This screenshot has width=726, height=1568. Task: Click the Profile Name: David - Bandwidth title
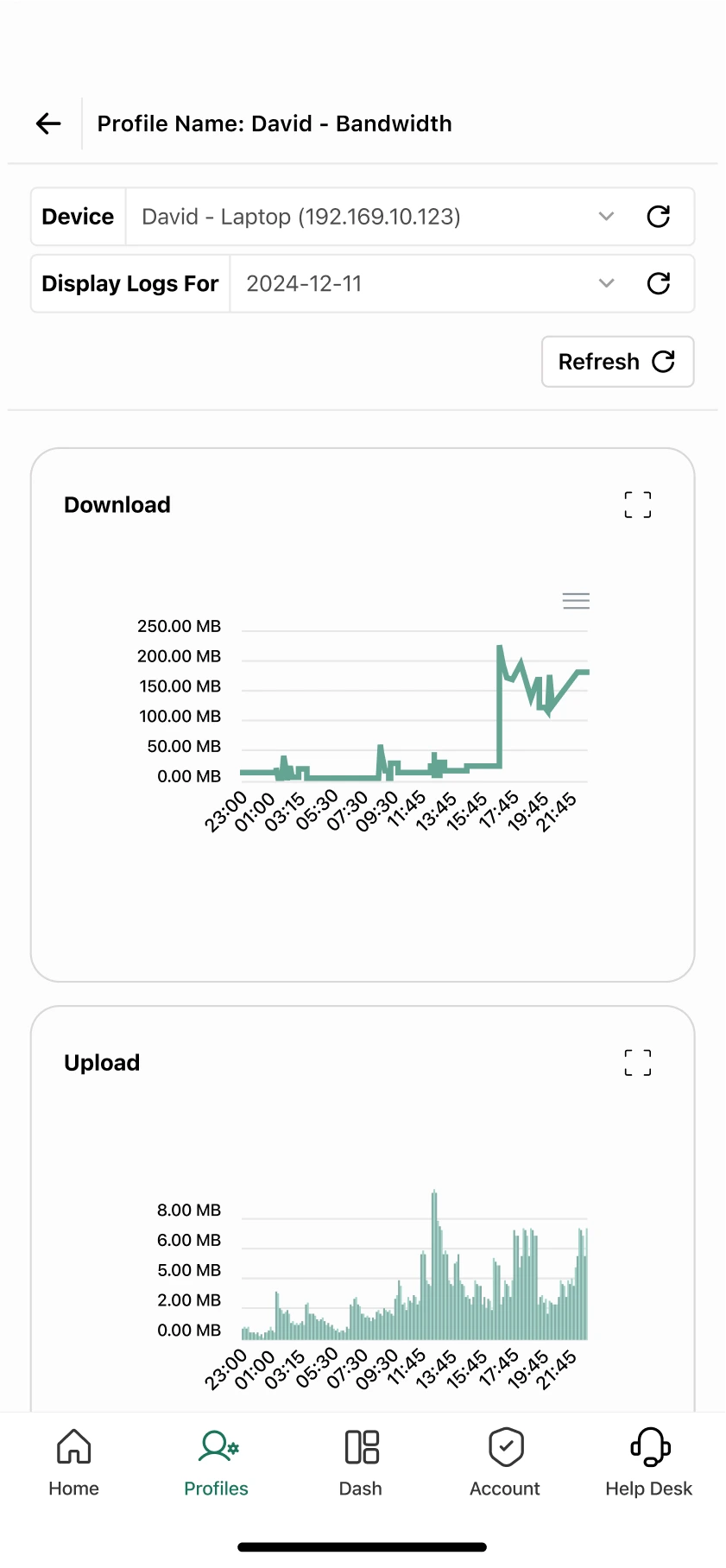[x=275, y=123]
